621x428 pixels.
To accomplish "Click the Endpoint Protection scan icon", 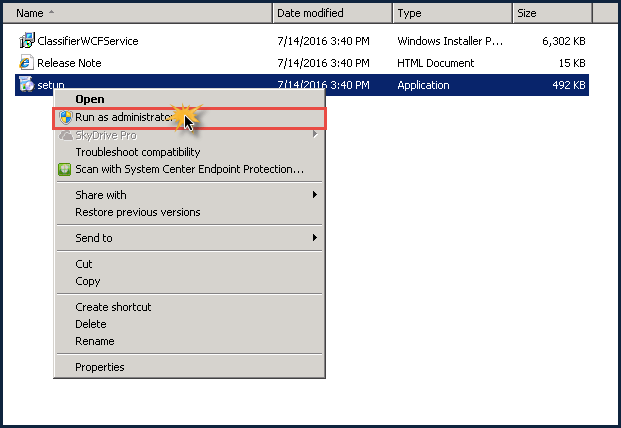I will 66,169.
